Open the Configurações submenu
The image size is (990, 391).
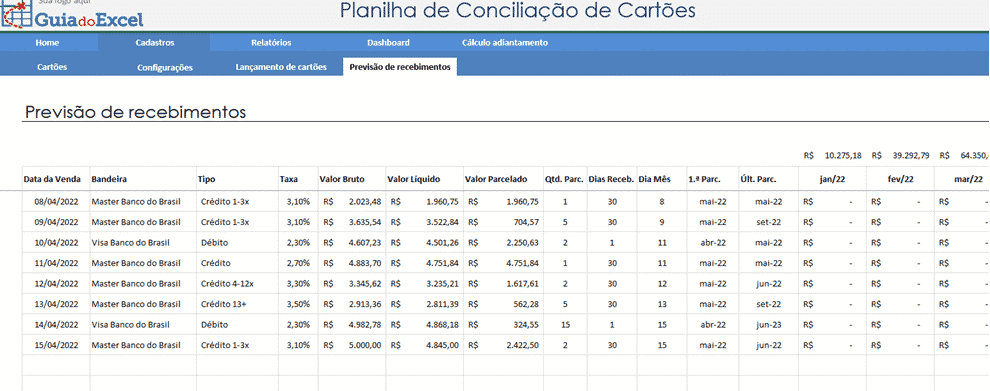165,67
